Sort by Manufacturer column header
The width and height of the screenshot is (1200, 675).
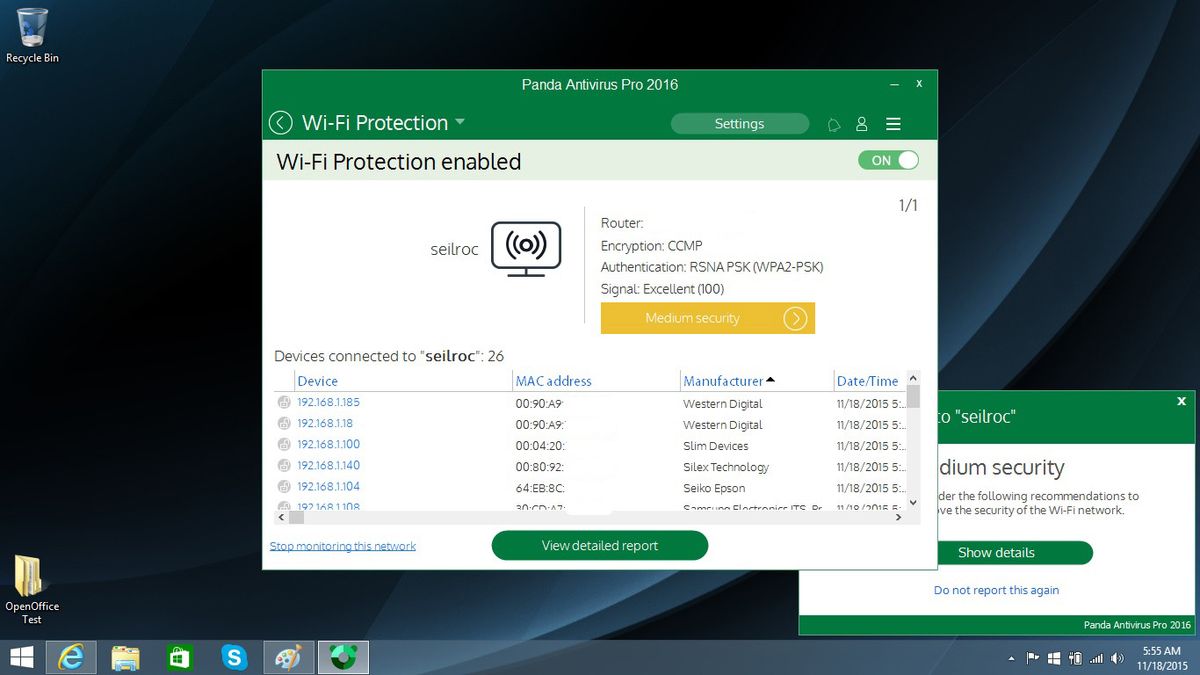[723, 381]
